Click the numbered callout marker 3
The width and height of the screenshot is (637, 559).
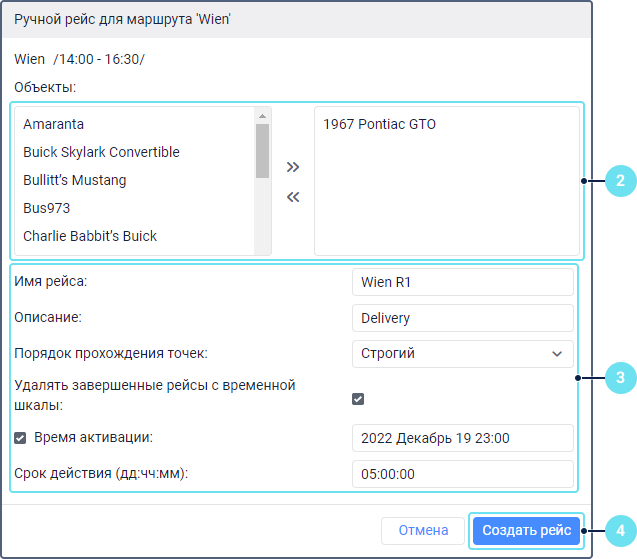point(619,378)
